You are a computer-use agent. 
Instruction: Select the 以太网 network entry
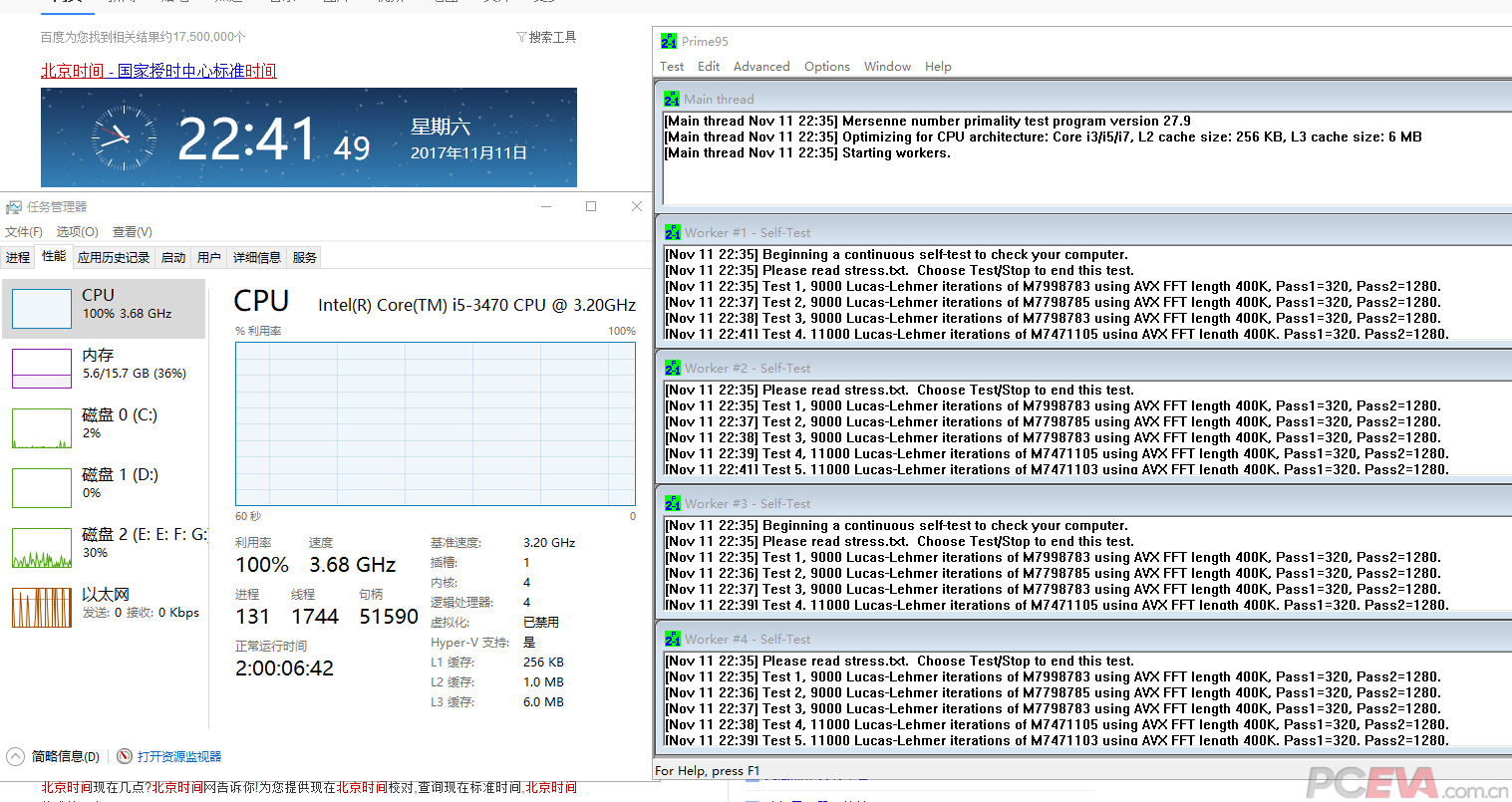click(x=105, y=608)
